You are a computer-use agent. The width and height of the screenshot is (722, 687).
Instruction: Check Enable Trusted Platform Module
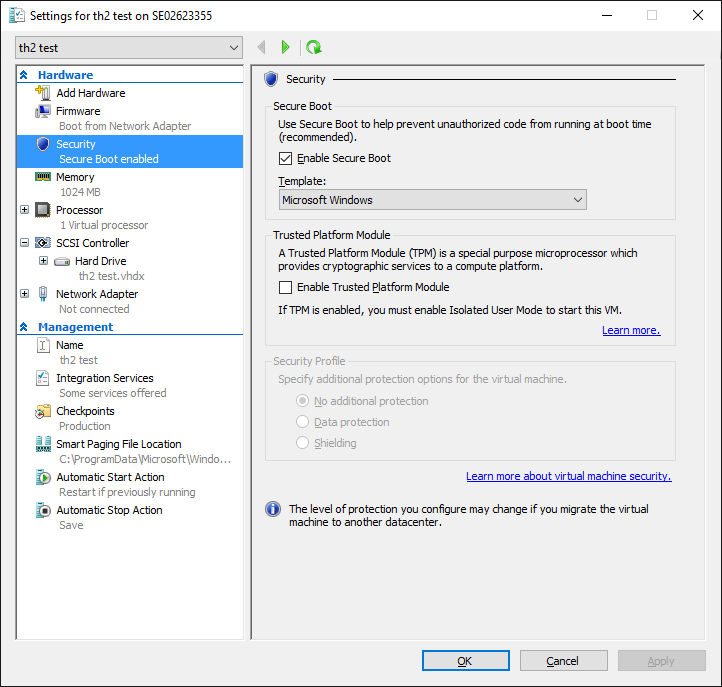pyautogui.click(x=285, y=287)
